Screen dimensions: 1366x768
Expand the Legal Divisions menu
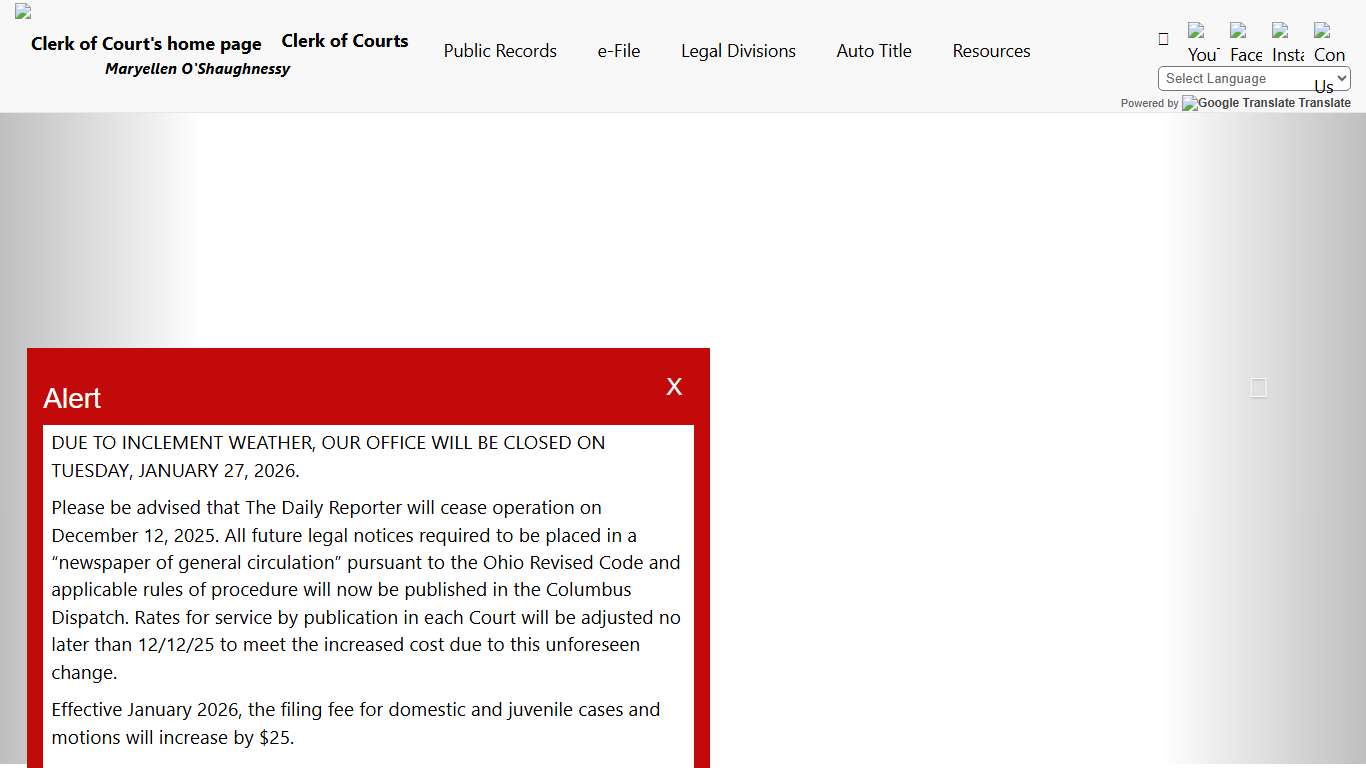pos(738,51)
